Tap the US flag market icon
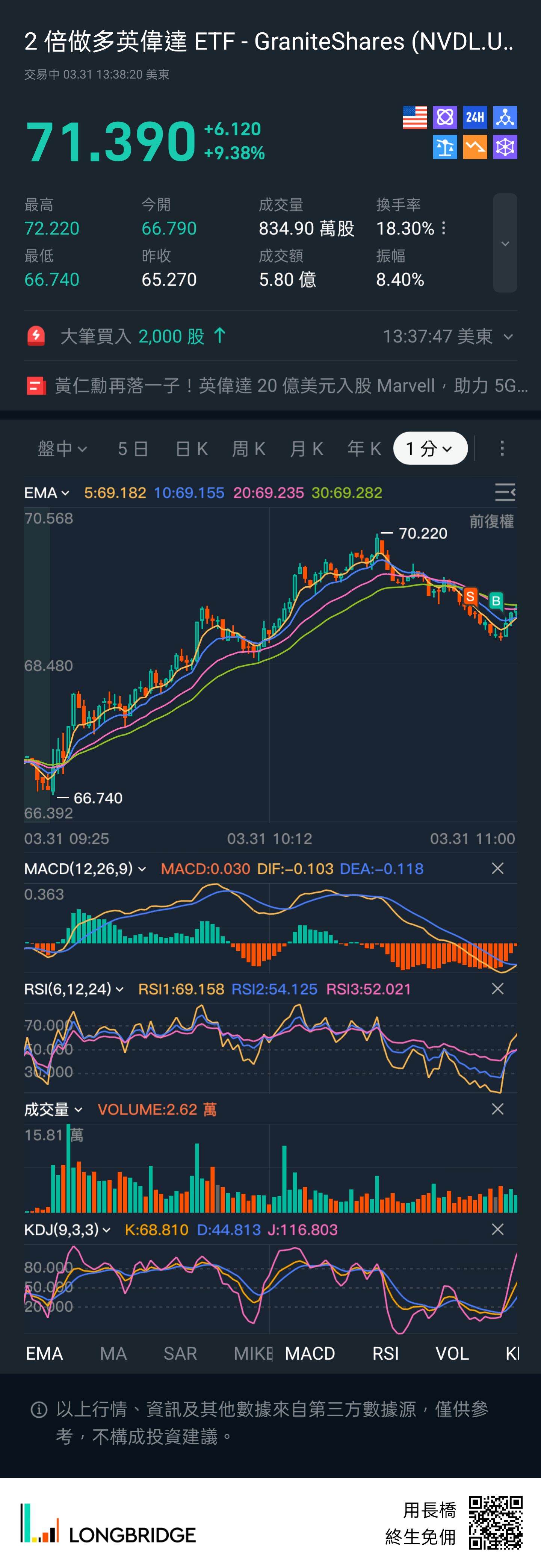Screen dimensions: 541x1568 [414, 118]
